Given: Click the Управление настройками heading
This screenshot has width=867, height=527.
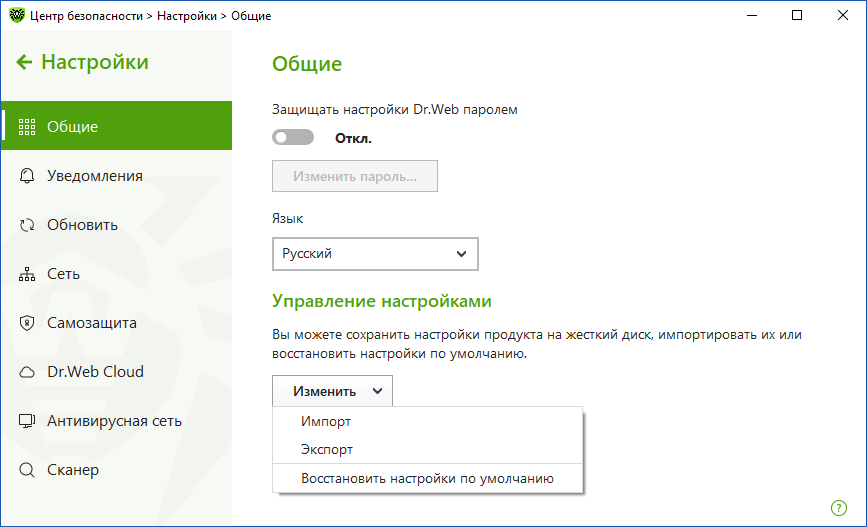Looking at the screenshot, I should coord(382,301).
